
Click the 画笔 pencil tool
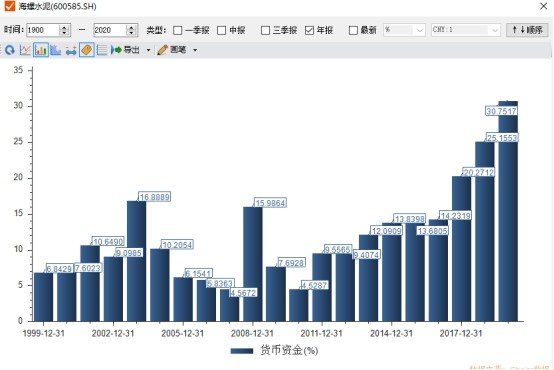click(x=172, y=50)
